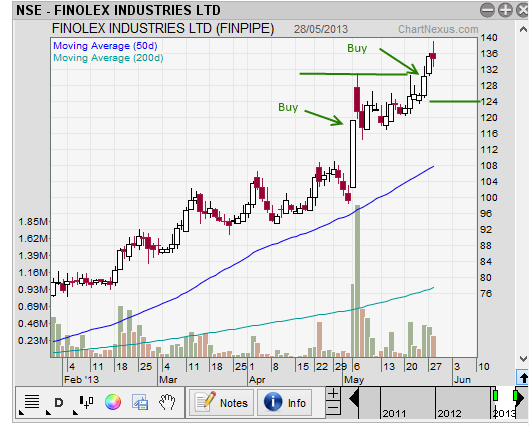Click the save chart image icon
530x426 pixels.
pyautogui.click(x=140, y=402)
